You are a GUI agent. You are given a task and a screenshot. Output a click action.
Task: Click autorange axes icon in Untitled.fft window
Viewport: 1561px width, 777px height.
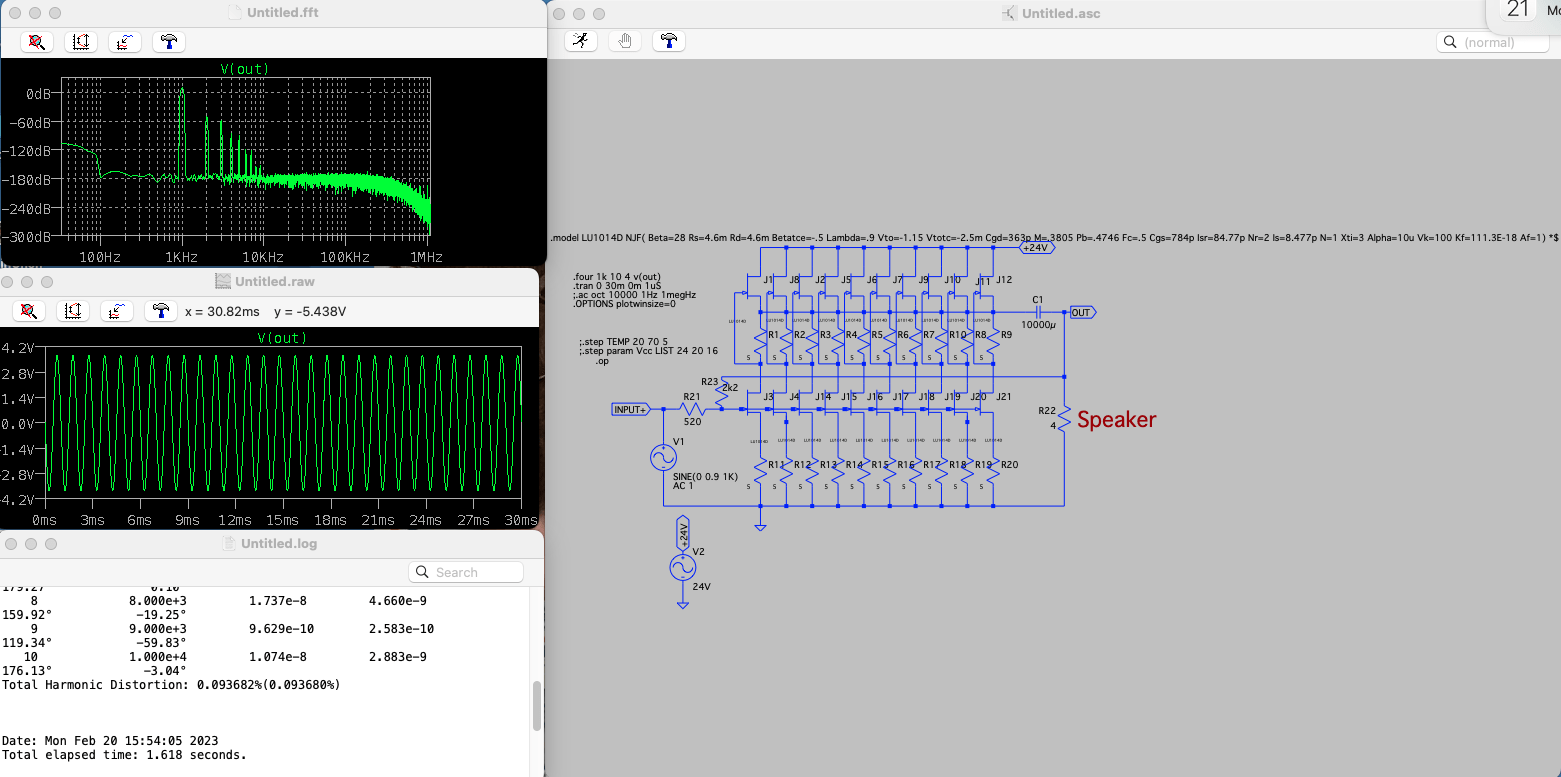point(81,42)
